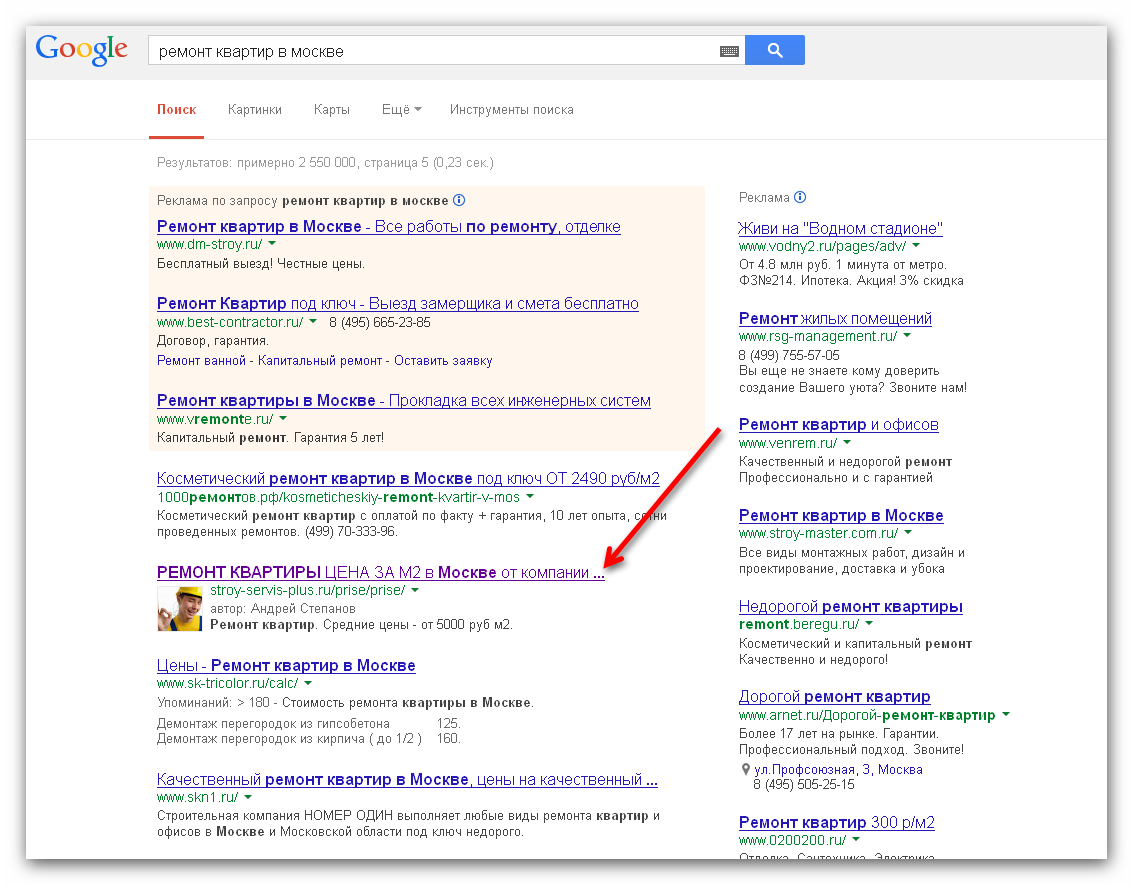Image resolution: width=1133 pixels, height=885 pixels.
Task: Select the Поиск tab
Action: (x=176, y=110)
